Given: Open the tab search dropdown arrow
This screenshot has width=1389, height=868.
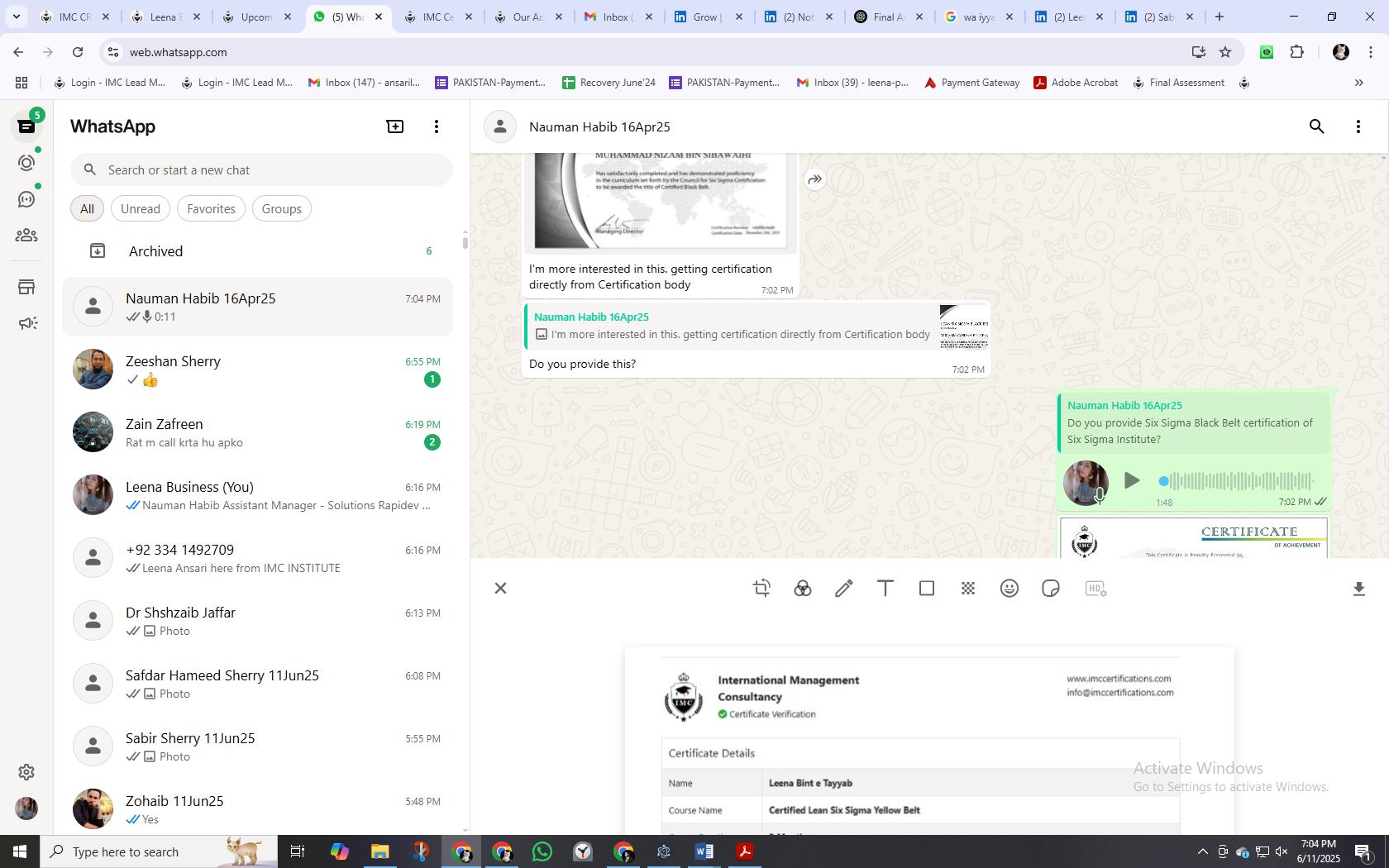Looking at the screenshot, I should 16,17.
